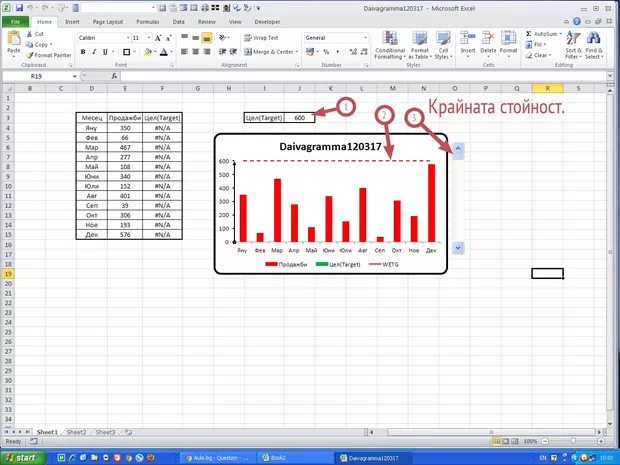620x465 pixels.
Task: Open Format as Table gallery
Action: click(420, 45)
